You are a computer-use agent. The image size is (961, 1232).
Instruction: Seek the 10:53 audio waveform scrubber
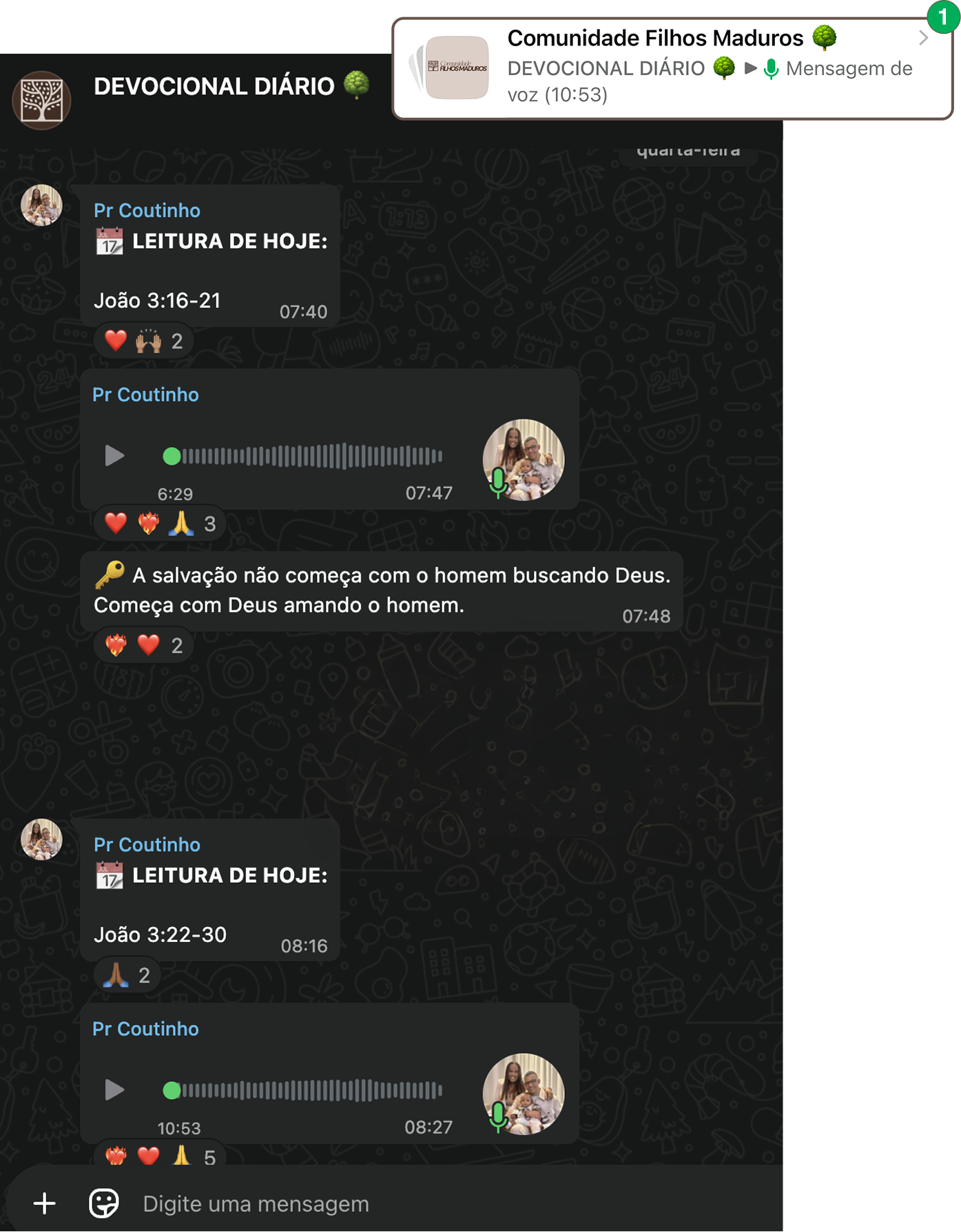tap(303, 1090)
